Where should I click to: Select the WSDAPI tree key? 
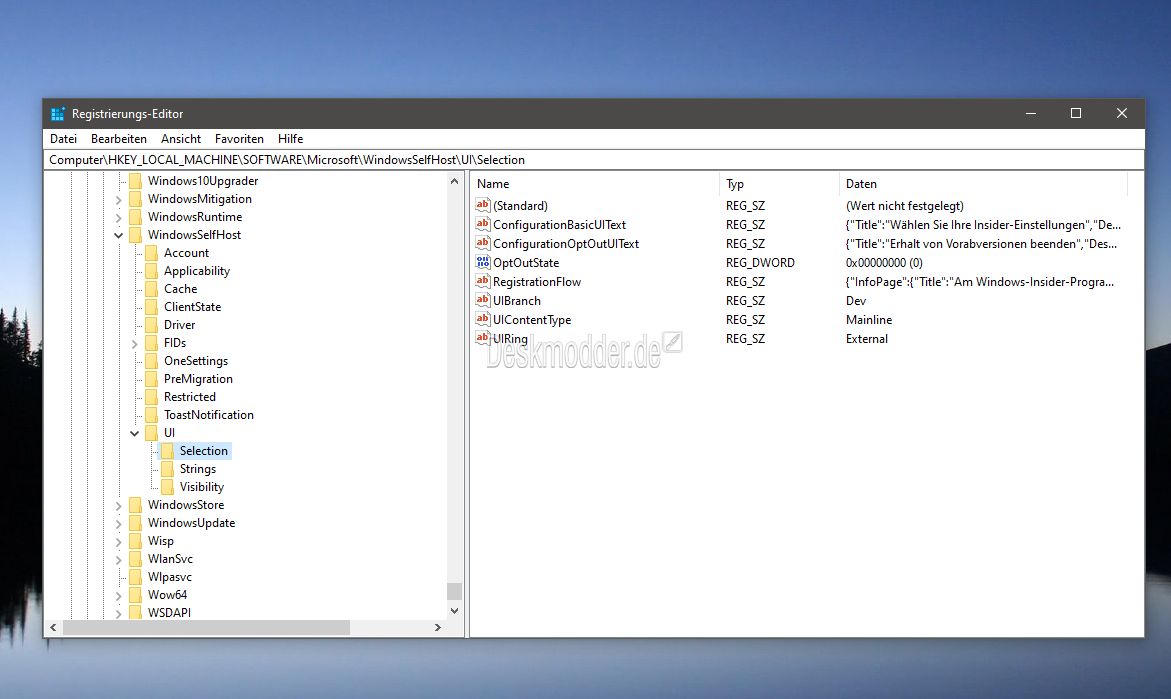pos(169,612)
